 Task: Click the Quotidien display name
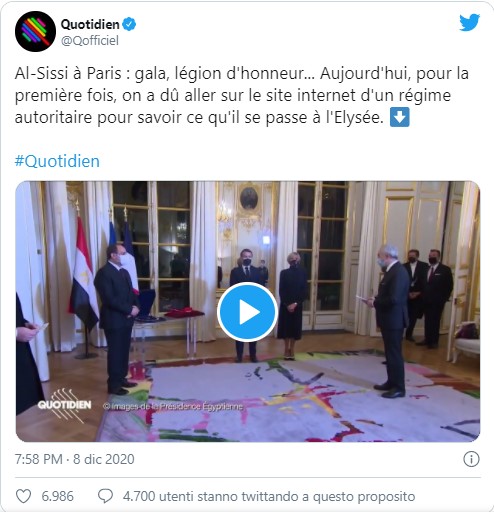90,24
